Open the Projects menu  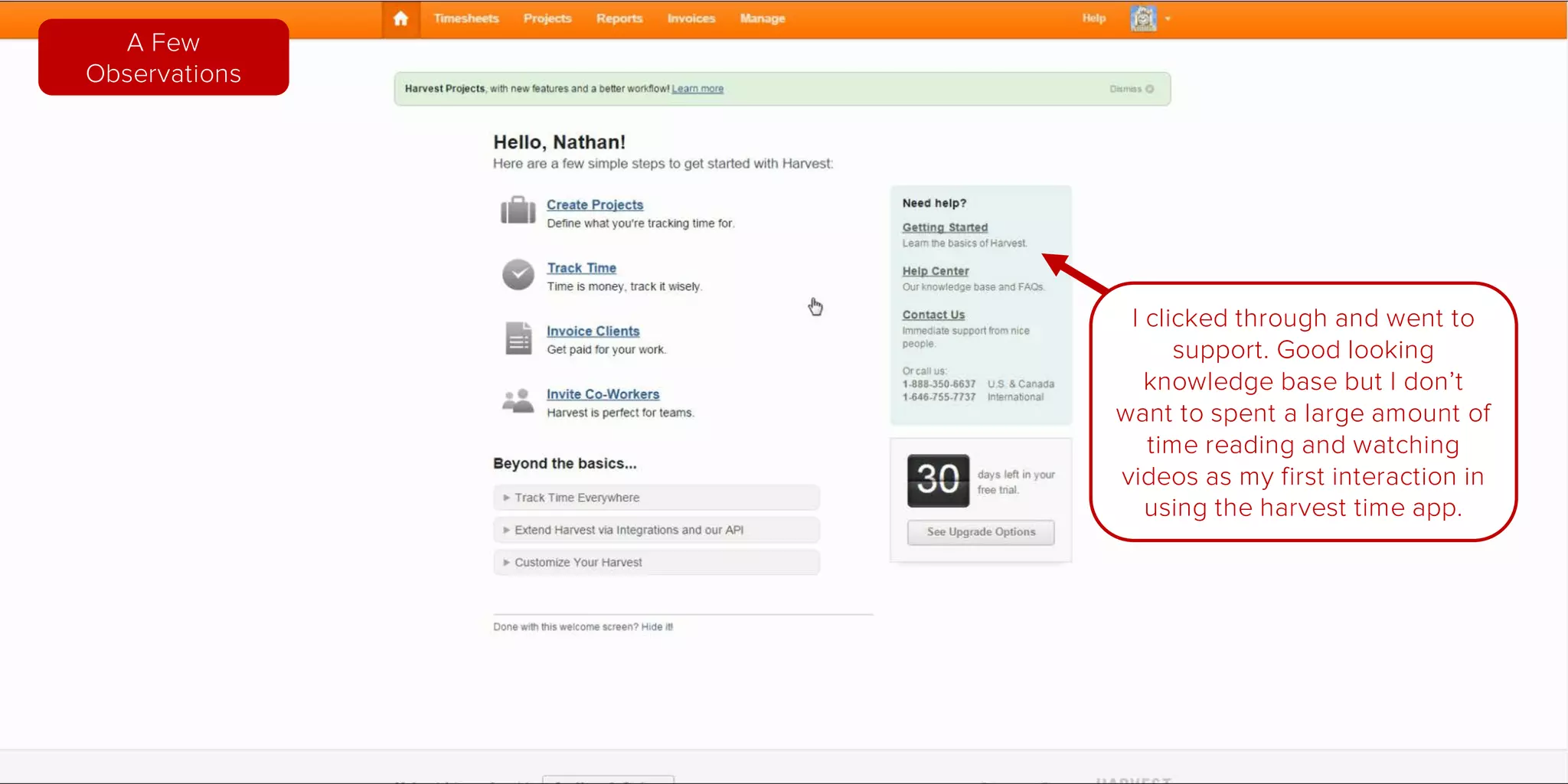(x=547, y=18)
